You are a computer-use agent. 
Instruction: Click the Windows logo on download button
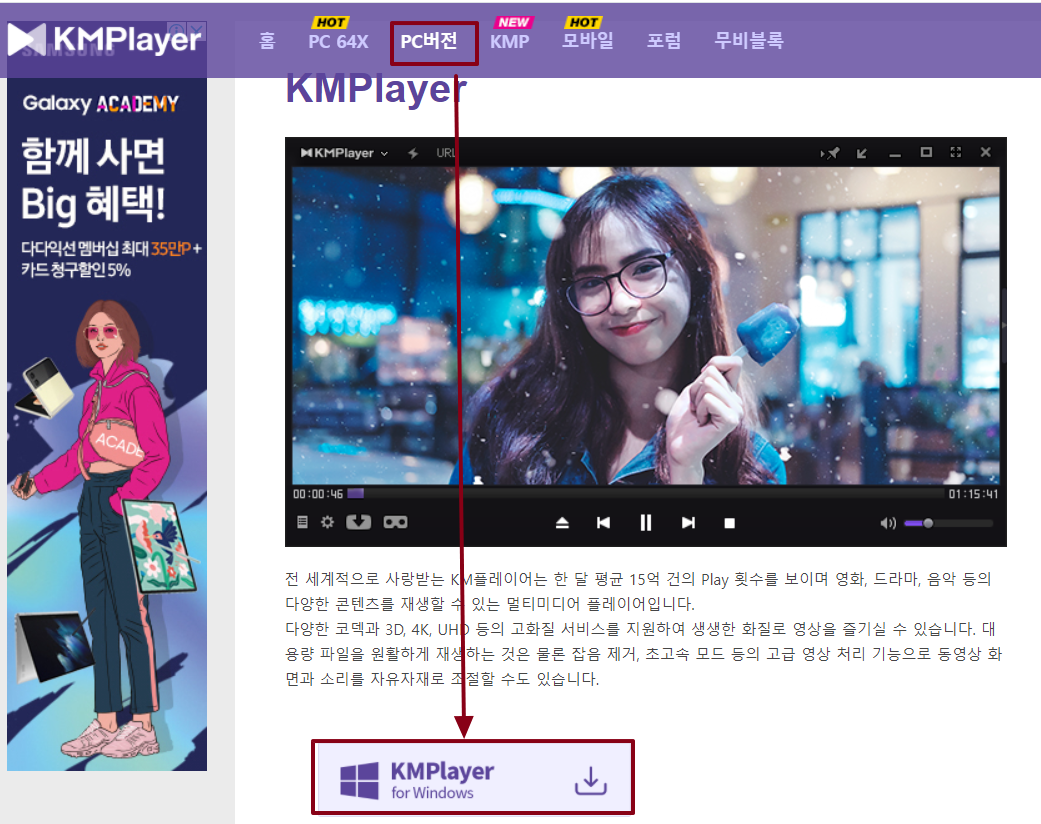tap(359, 780)
